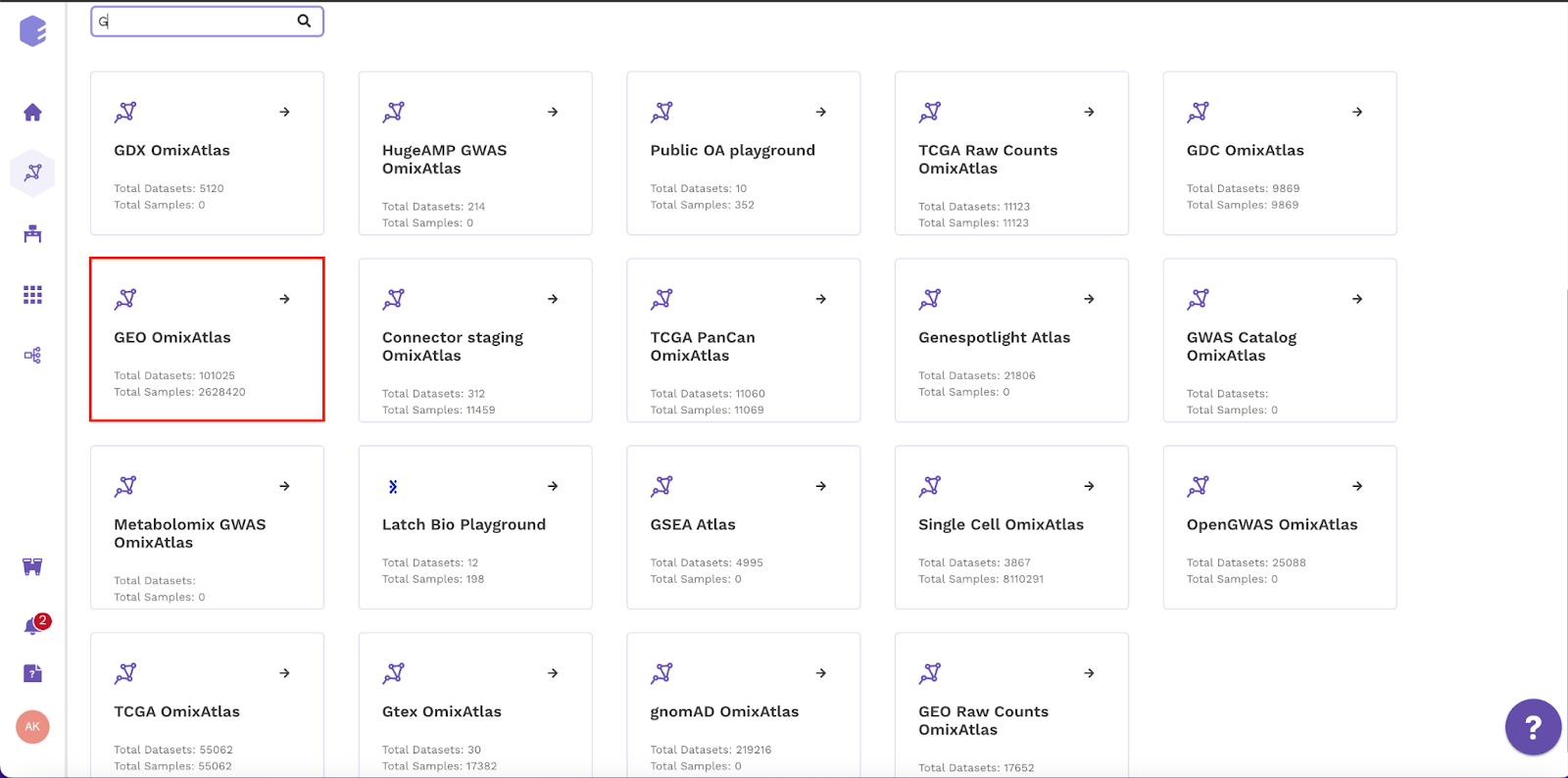Click 'Total Datasets: 219216' text
Screen dimensions: 1568x778
pos(710,750)
